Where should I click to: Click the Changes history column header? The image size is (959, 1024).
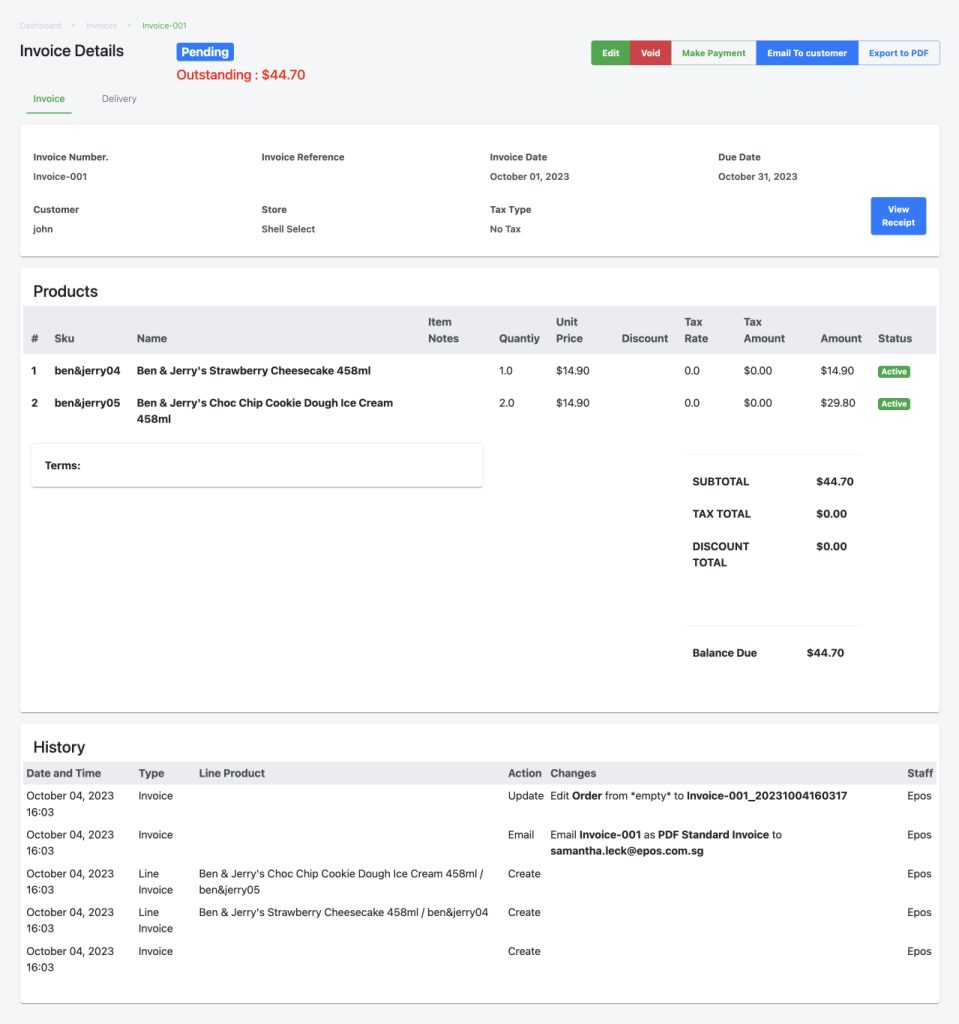pyautogui.click(x=573, y=773)
